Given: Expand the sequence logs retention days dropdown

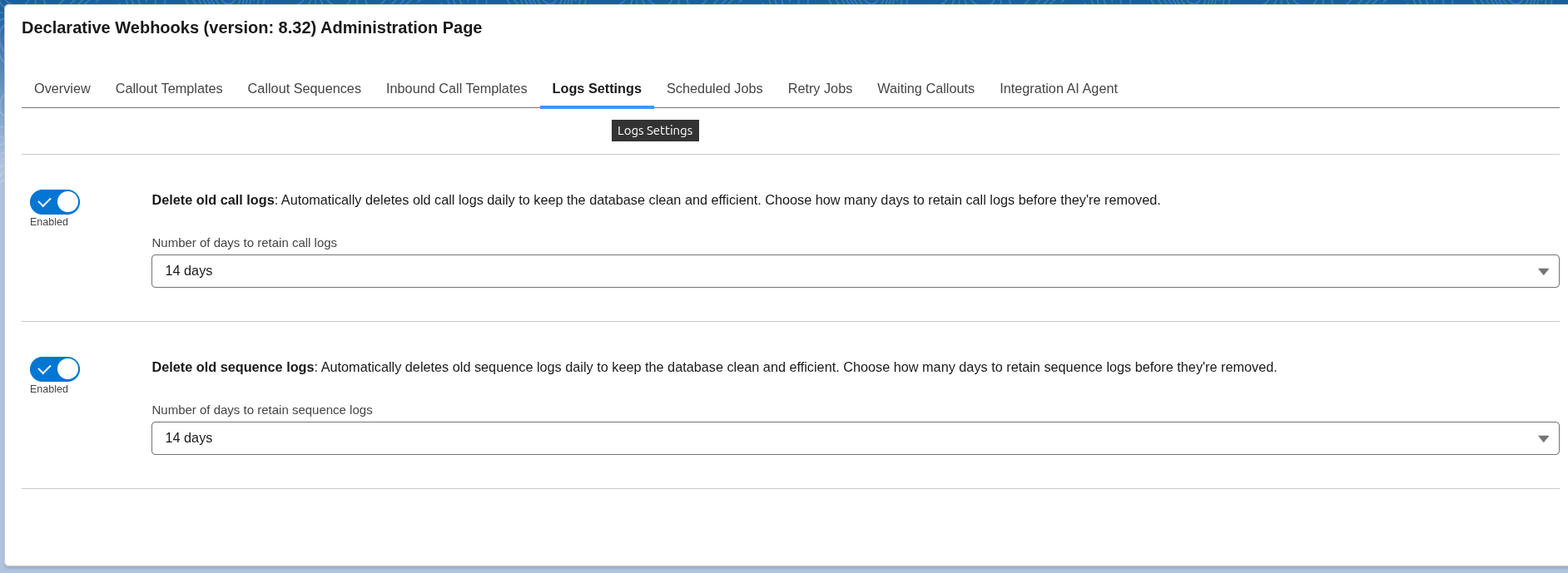Looking at the screenshot, I should (x=855, y=438).
